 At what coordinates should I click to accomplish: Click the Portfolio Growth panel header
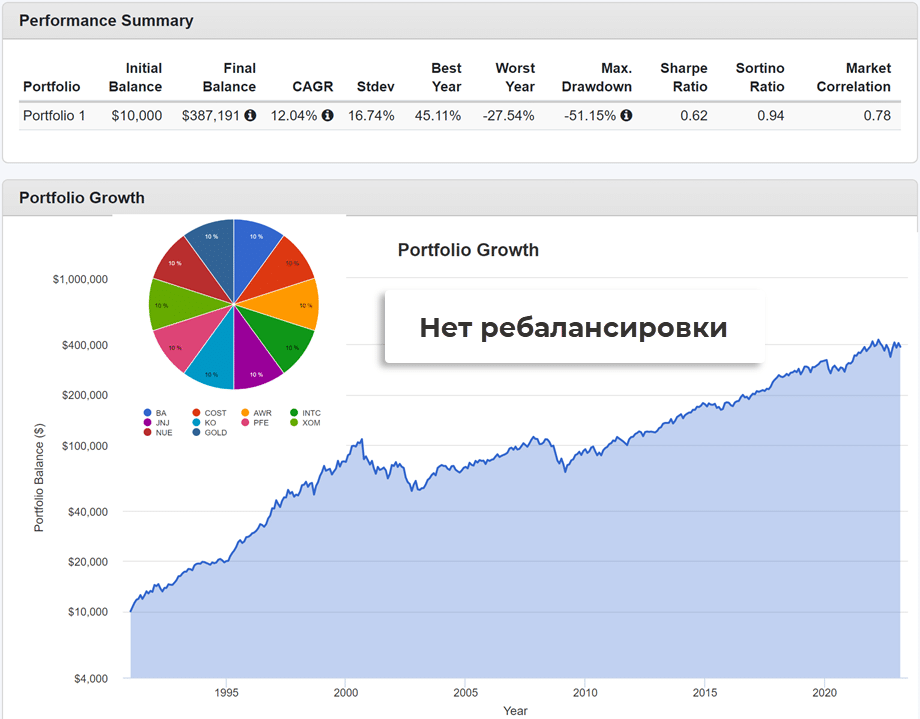(x=82, y=198)
